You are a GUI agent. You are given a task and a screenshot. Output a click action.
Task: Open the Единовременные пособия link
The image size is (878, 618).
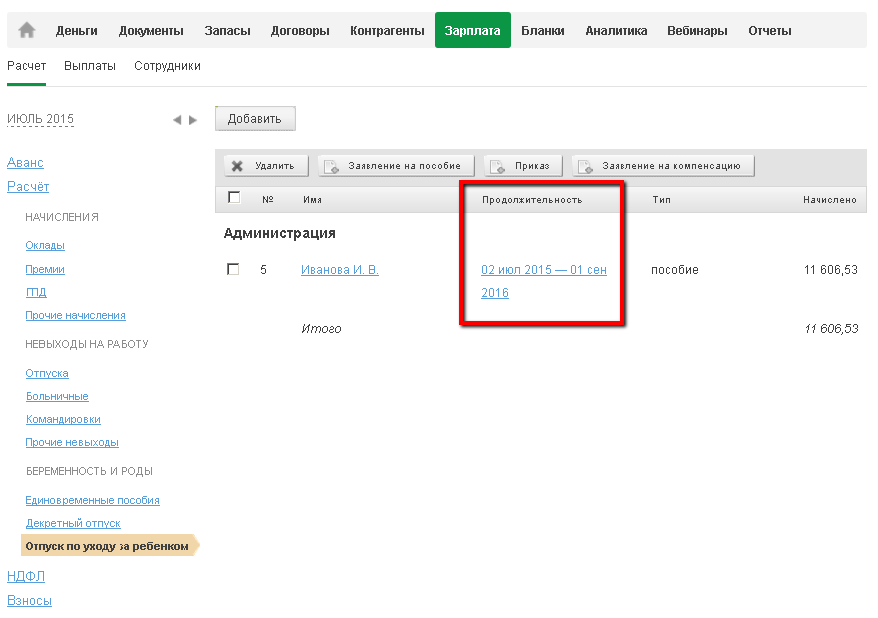(92, 500)
